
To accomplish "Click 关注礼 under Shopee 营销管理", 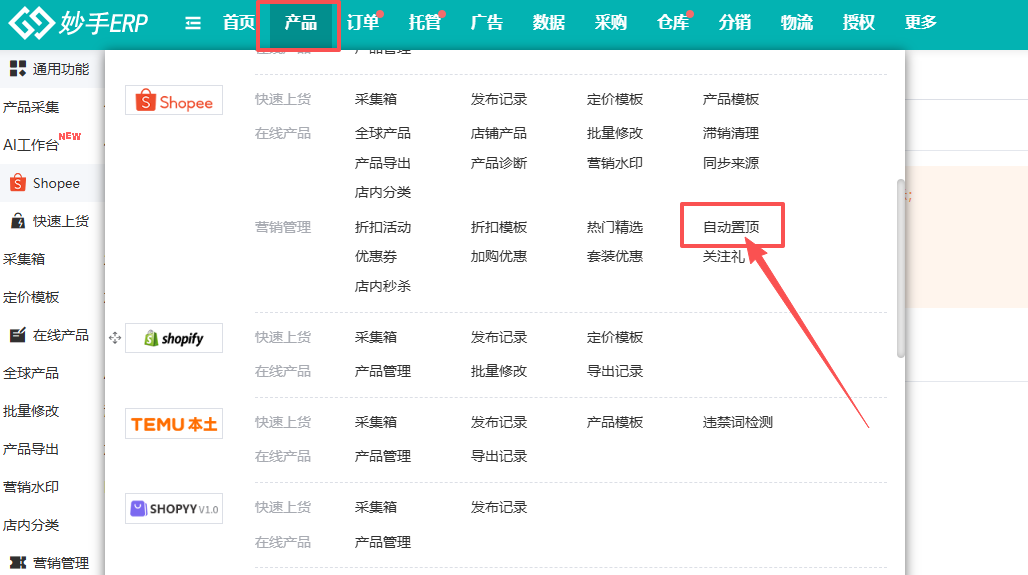I will click(724, 256).
